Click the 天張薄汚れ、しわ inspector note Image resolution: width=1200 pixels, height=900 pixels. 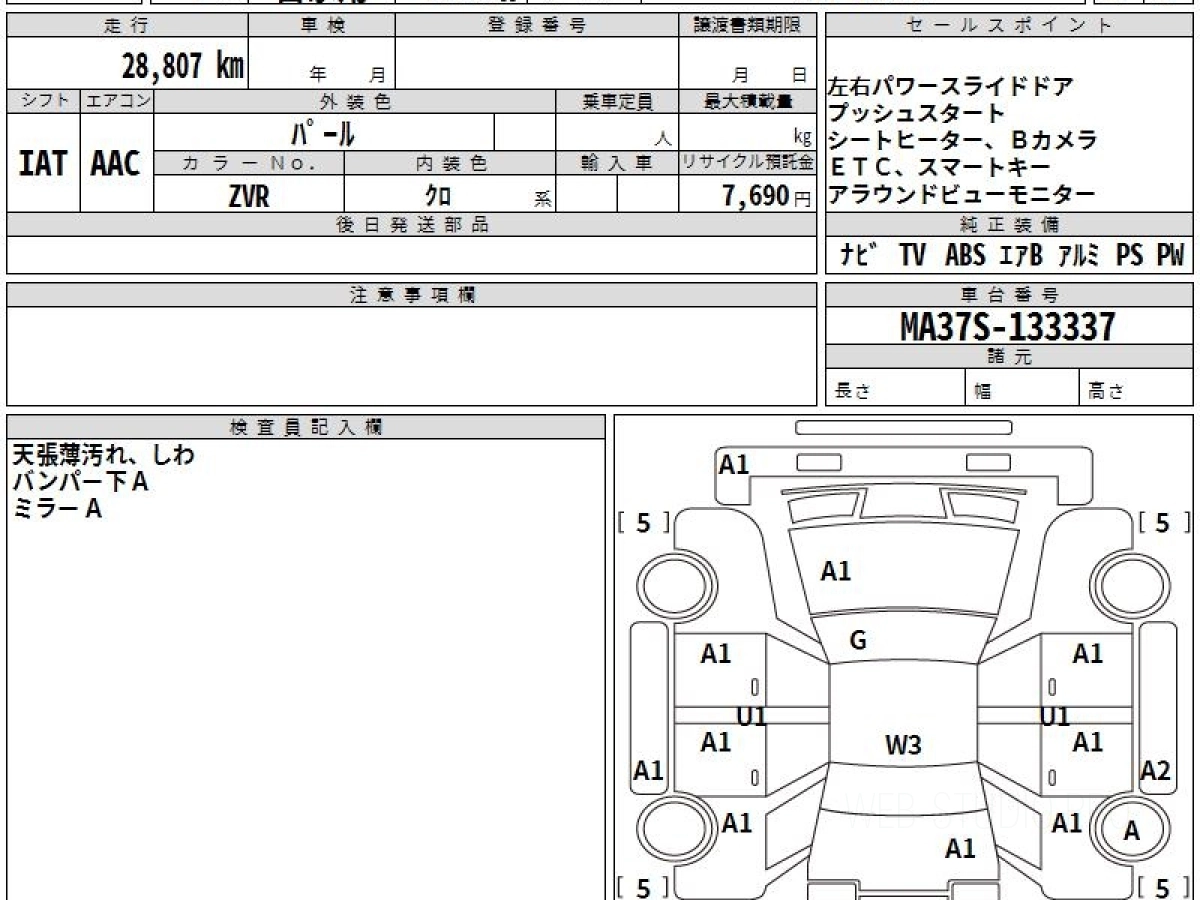[103, 455]
